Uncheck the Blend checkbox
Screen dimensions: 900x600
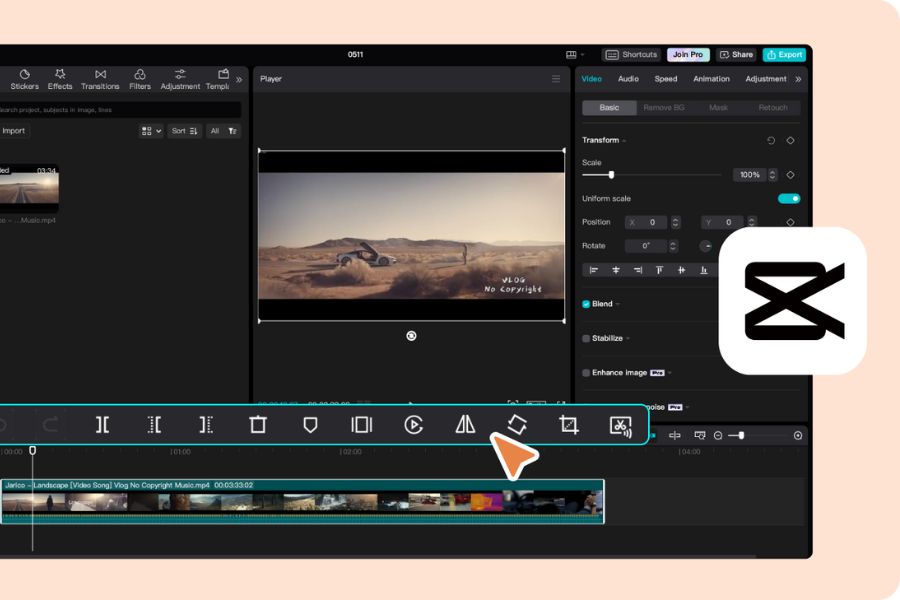(x=586, y=304)
